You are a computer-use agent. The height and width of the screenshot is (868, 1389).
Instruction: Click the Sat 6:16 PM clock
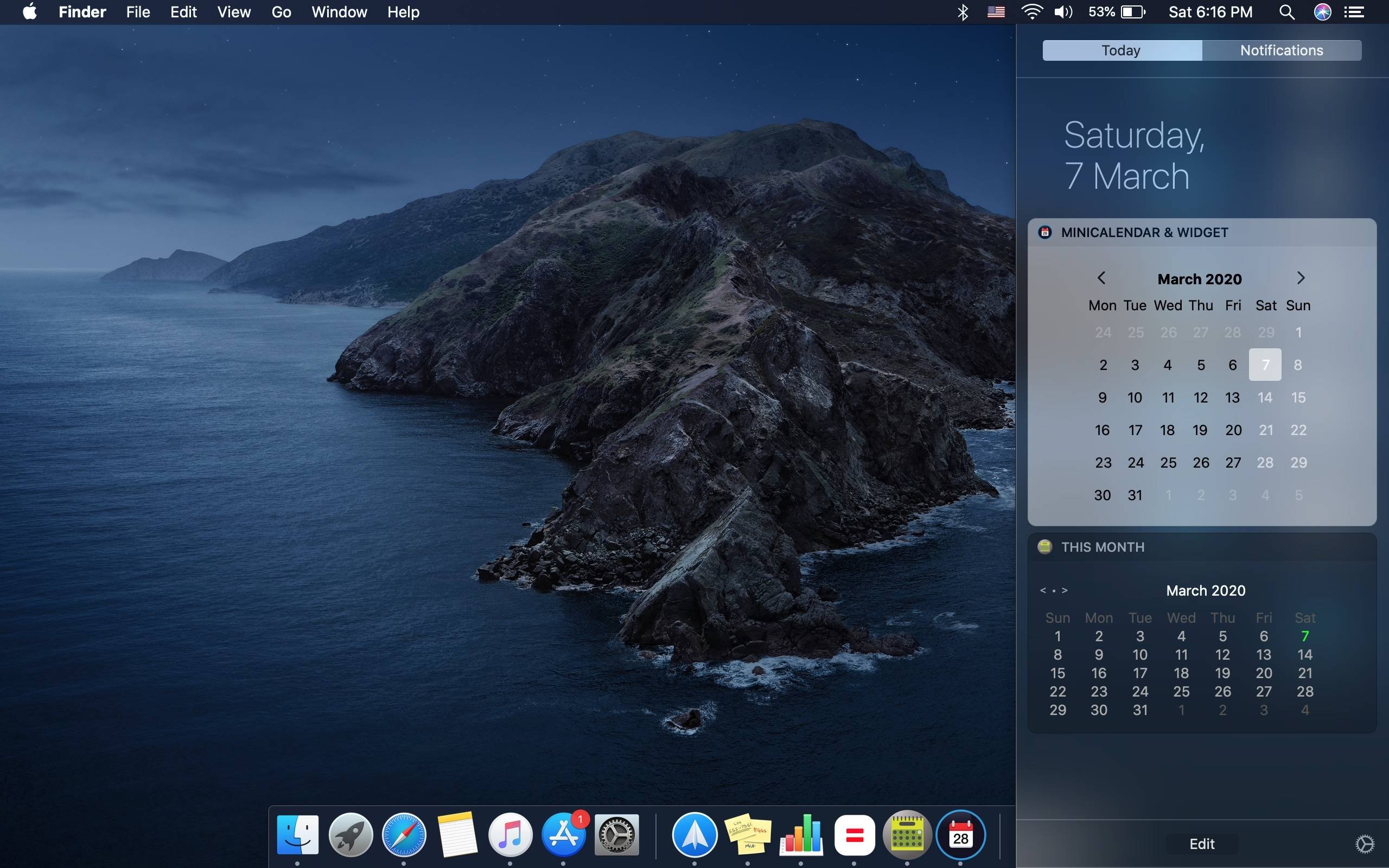(1210, 12)
